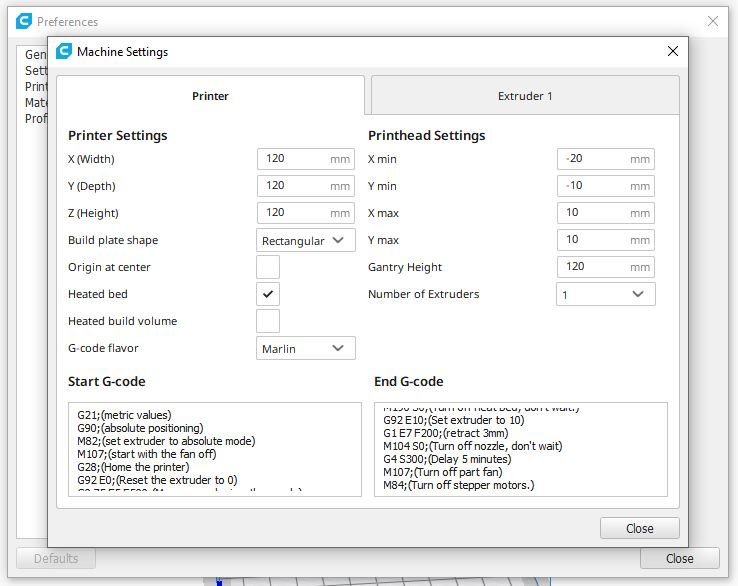Select the General item in Preferences sidebar
The image size is (738, 586).
36,55
